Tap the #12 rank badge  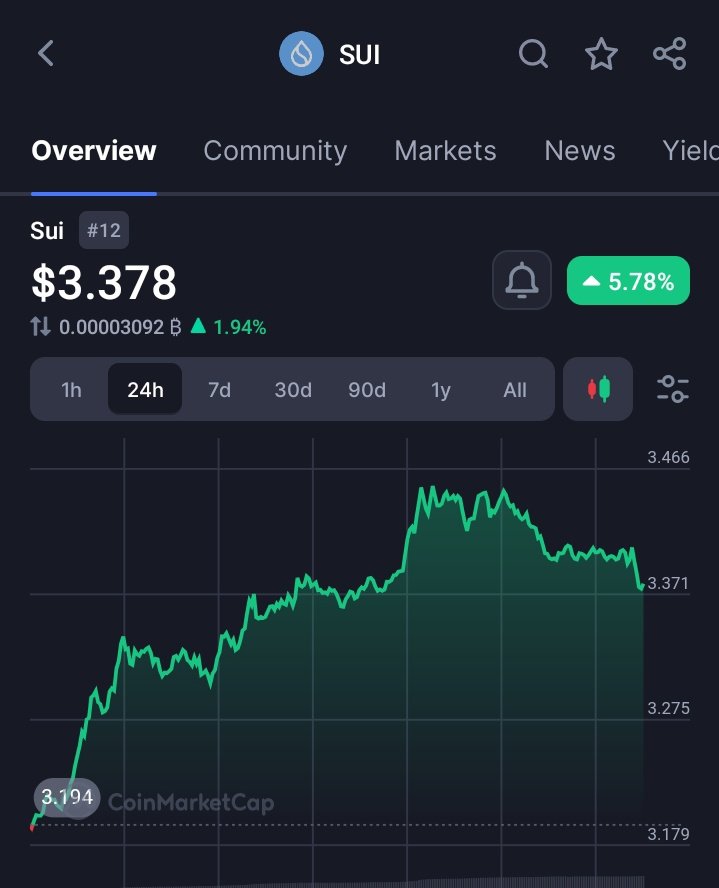(x=104, y=230)
